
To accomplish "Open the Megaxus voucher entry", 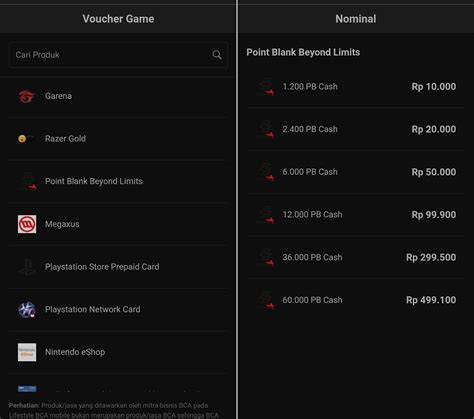I will [x=118, y=224].
